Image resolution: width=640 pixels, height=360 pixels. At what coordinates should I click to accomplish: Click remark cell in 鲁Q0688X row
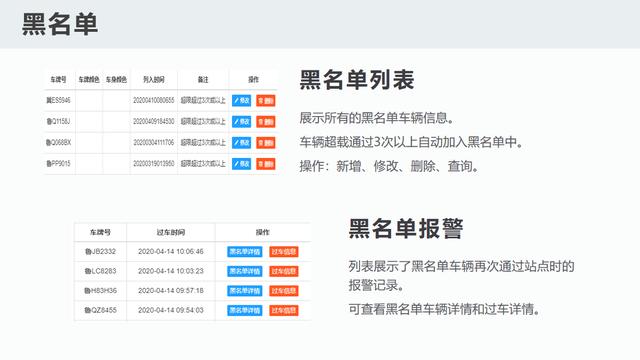coord(203,143)
